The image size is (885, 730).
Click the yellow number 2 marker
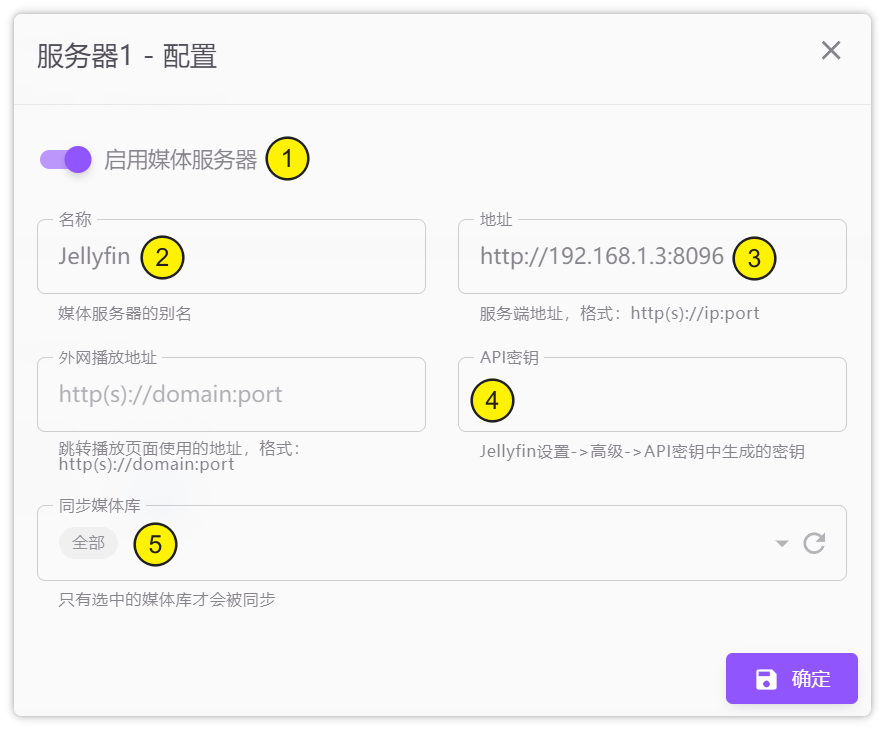click(x=162, y=257)
